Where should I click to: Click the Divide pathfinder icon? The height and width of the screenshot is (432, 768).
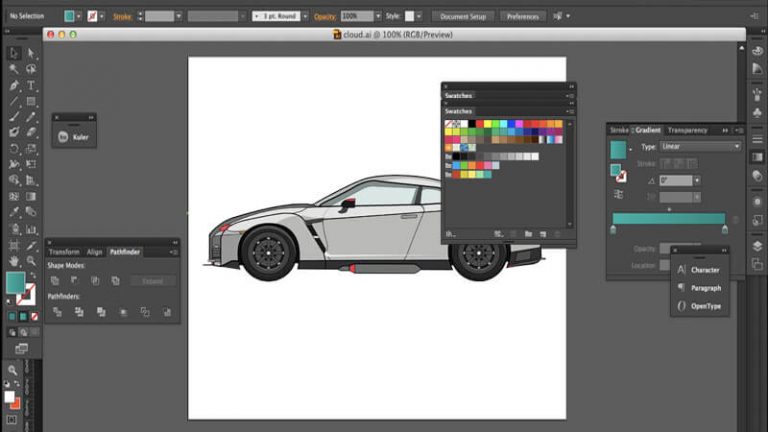57,312
